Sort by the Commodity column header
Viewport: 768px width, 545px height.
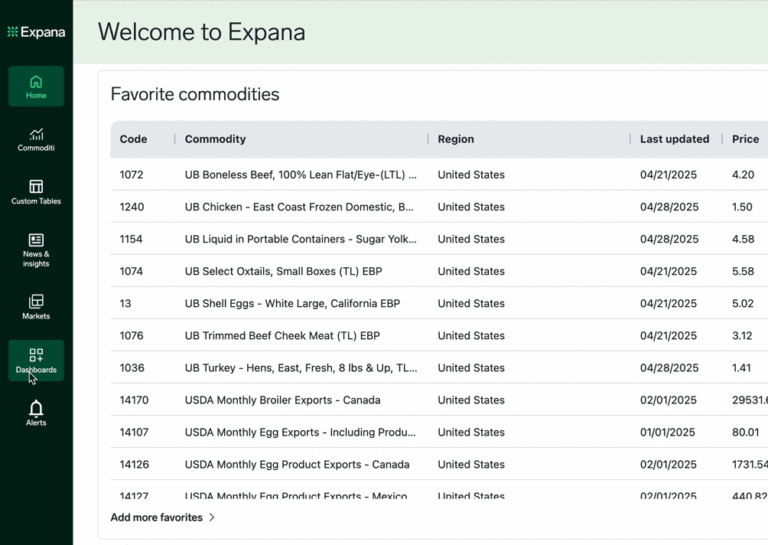tap(215, 139)
